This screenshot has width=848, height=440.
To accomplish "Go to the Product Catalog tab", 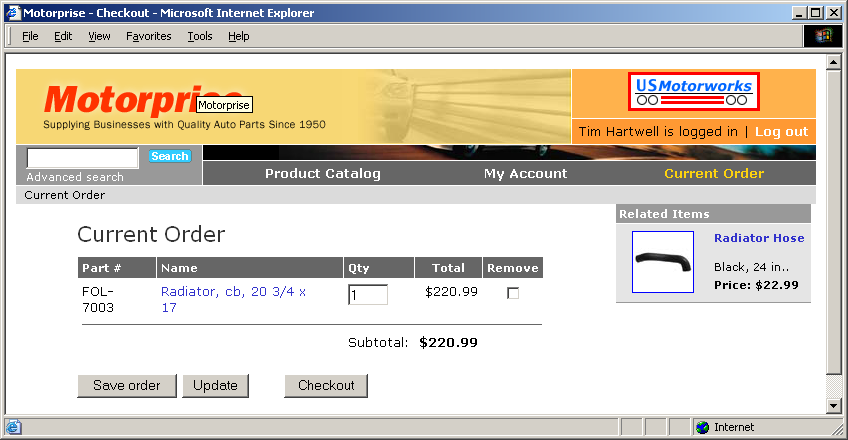I will click(323, 174).
